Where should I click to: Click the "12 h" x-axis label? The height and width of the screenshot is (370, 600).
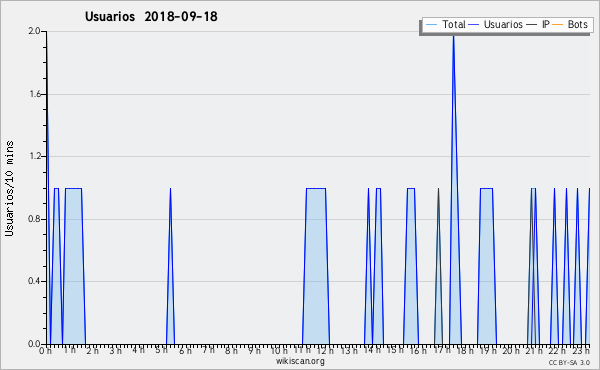325,350
